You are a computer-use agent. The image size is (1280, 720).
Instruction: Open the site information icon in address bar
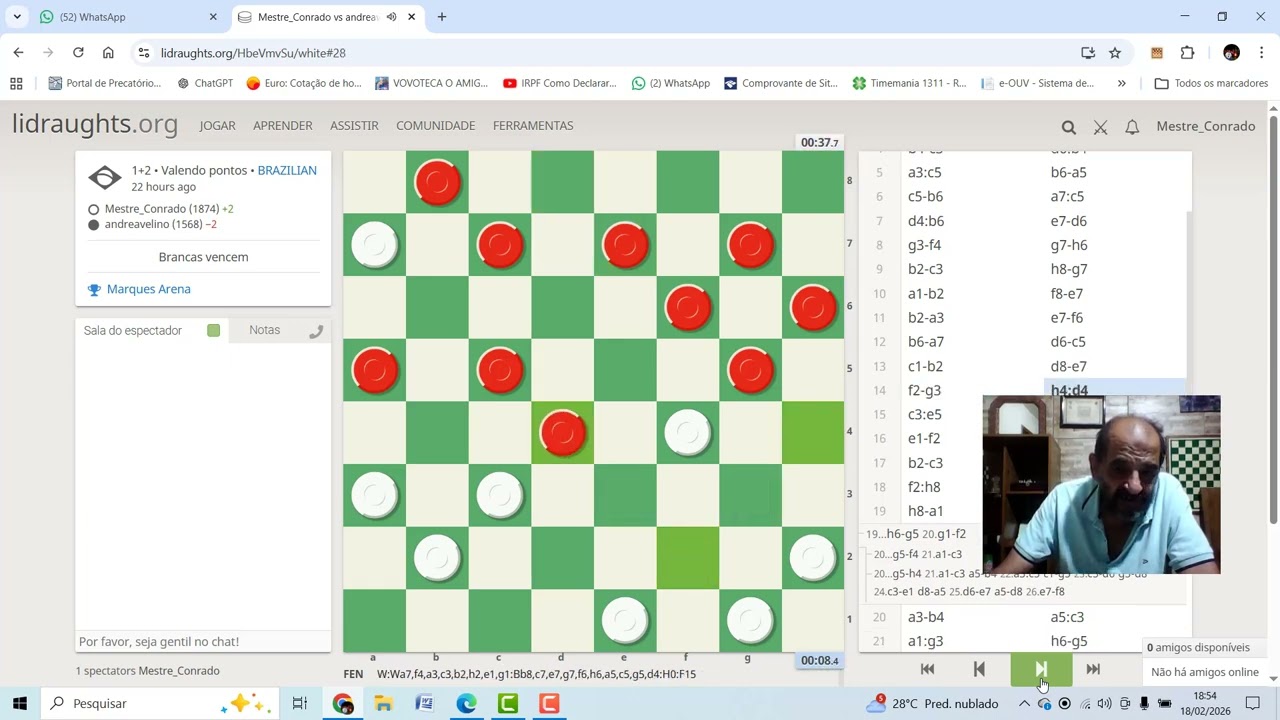(x=144, y=53)
